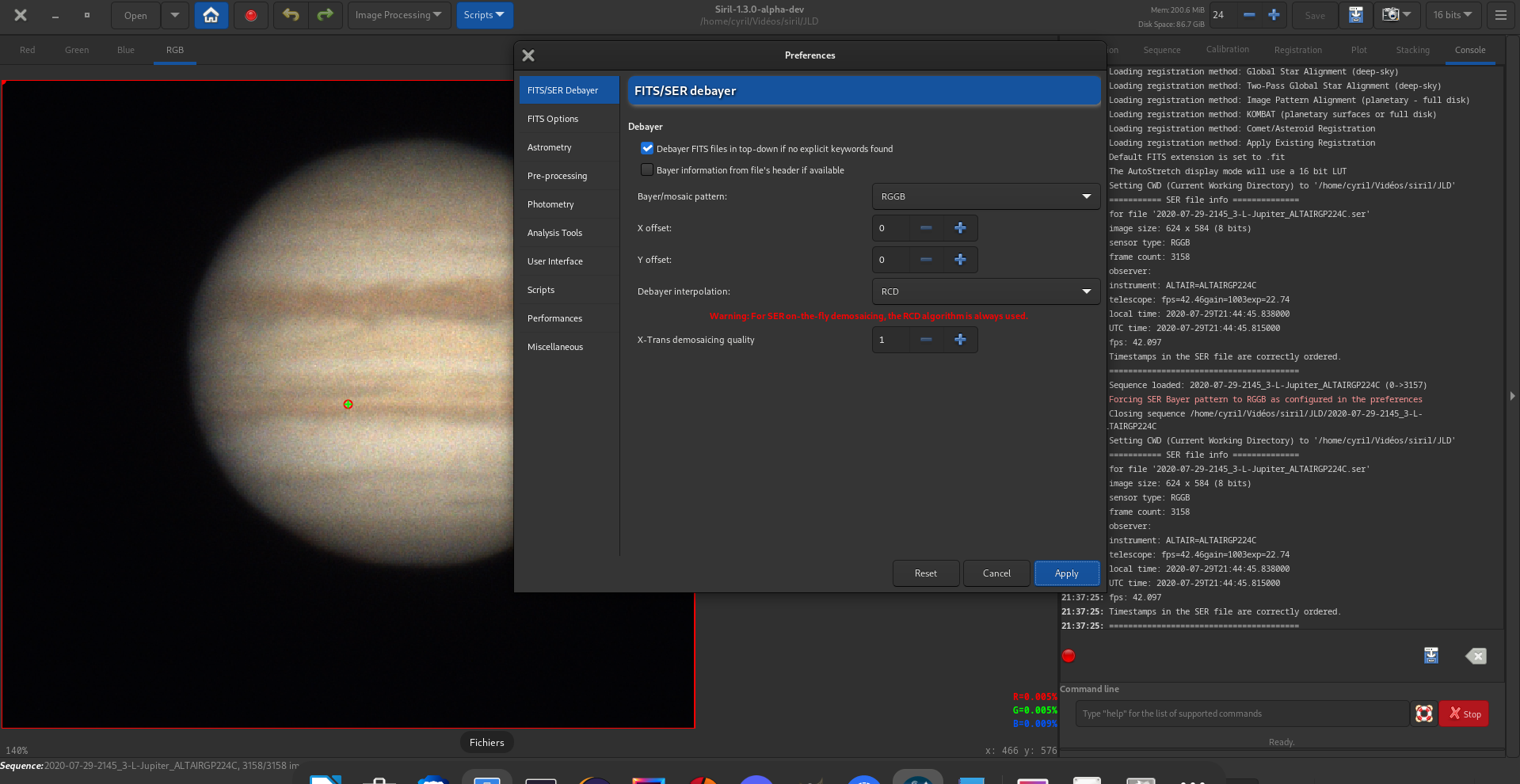This screenshot has height=784, width=1520.
Task: Expand the Image Processing menu
Action: pyautogui.click(x=398, y=15)
